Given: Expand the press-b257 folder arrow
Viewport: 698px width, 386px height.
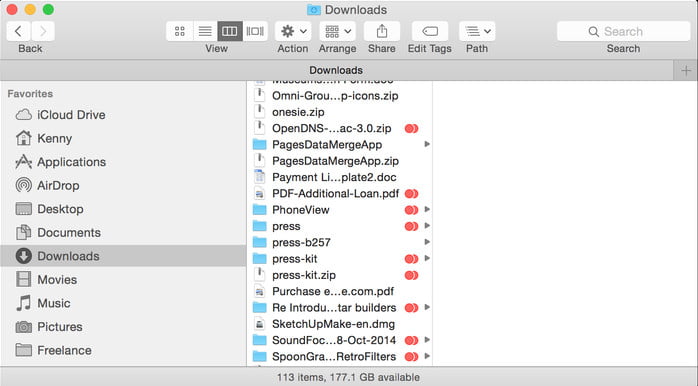Looking at the screenshot, I should click(427, 242).
